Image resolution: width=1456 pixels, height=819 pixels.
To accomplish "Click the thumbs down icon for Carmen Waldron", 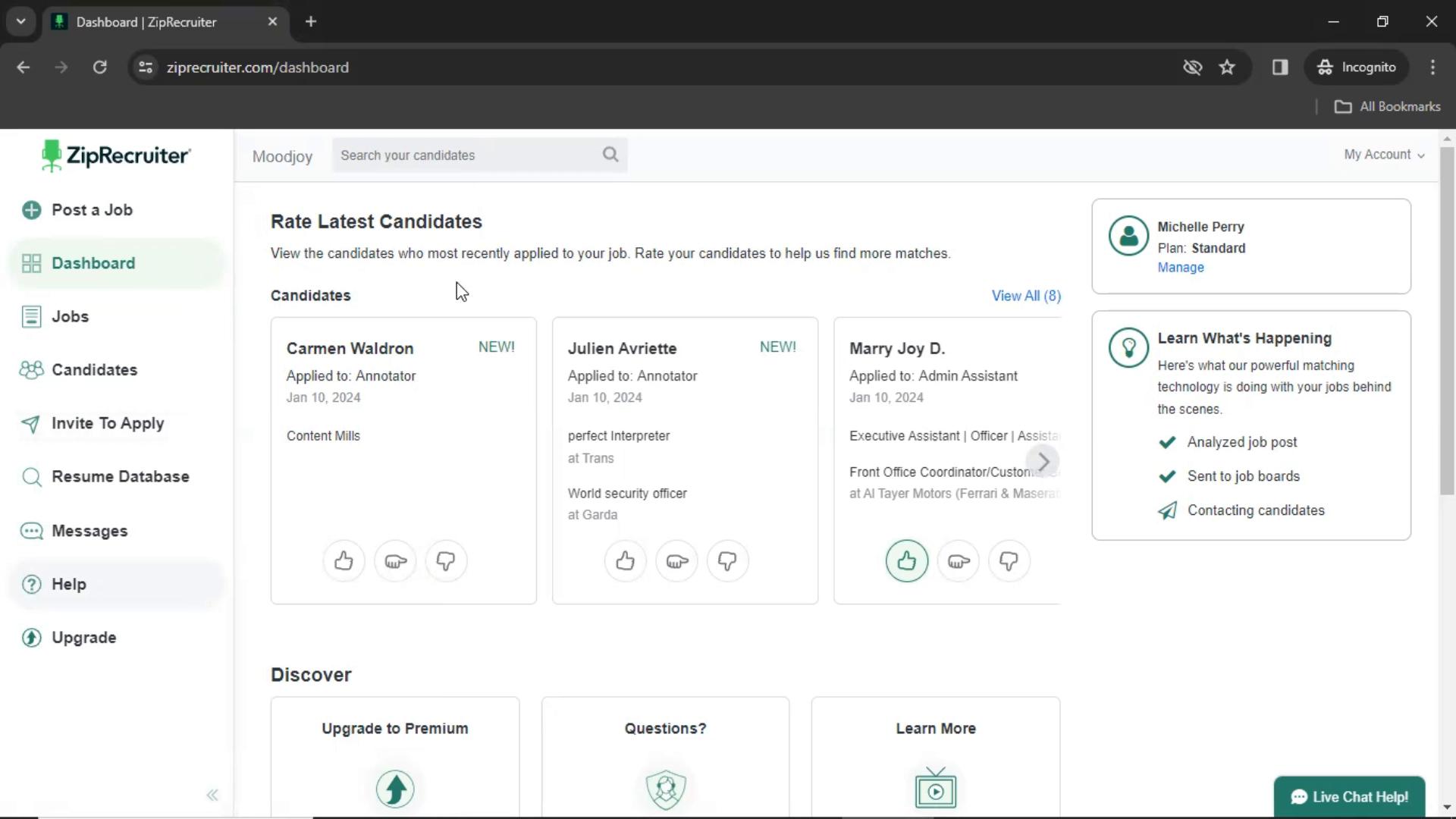I will [446, 561].
